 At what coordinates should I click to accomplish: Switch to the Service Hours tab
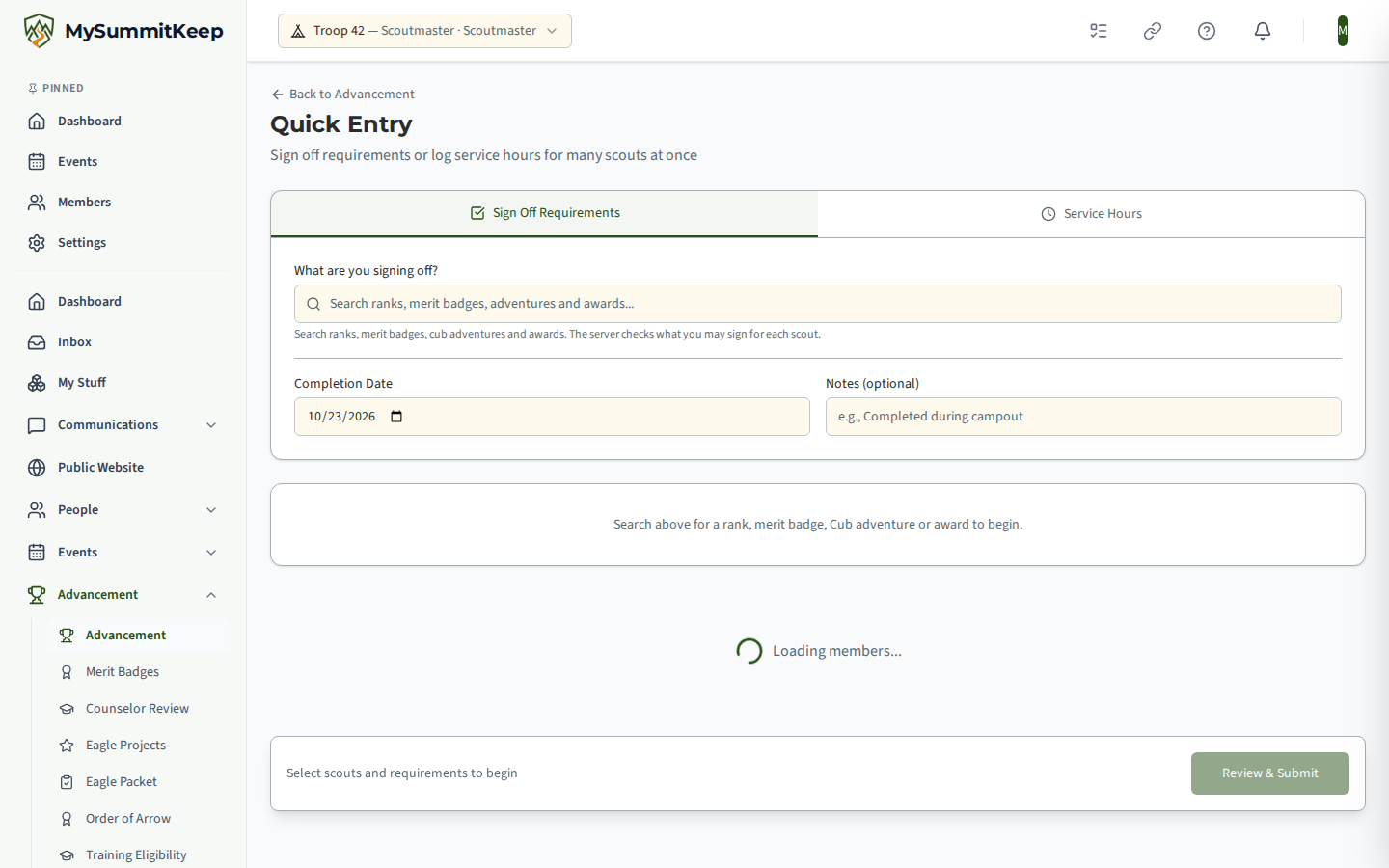[1091, 214]
